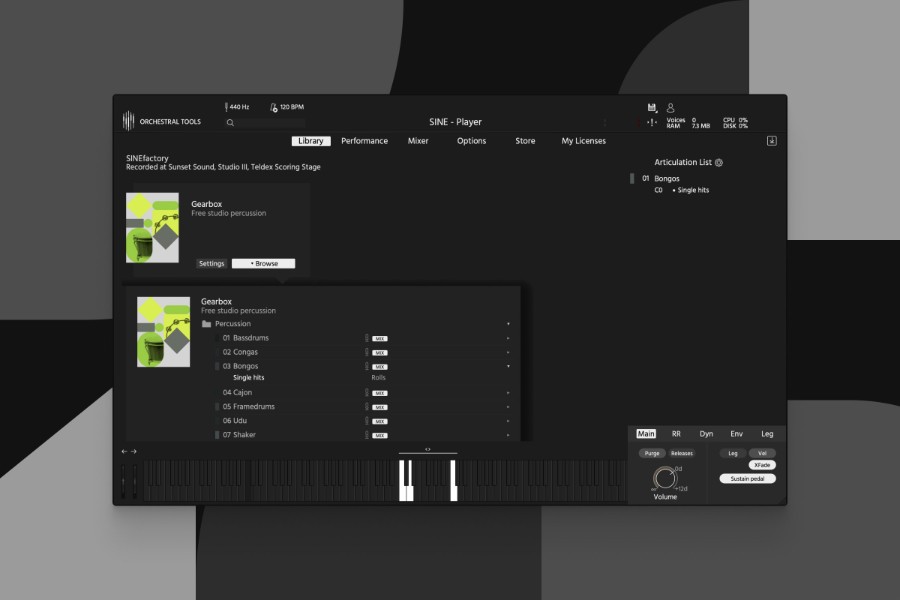Click the save preset disk icon
900x600 pixels.
coord(652,107)
